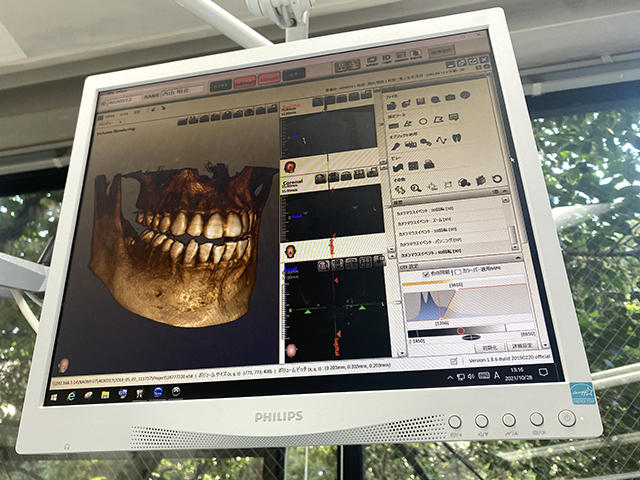The image size is (640, 480).
Task: Click the red circle handle on gradient bar
Action: click(461, 329)
